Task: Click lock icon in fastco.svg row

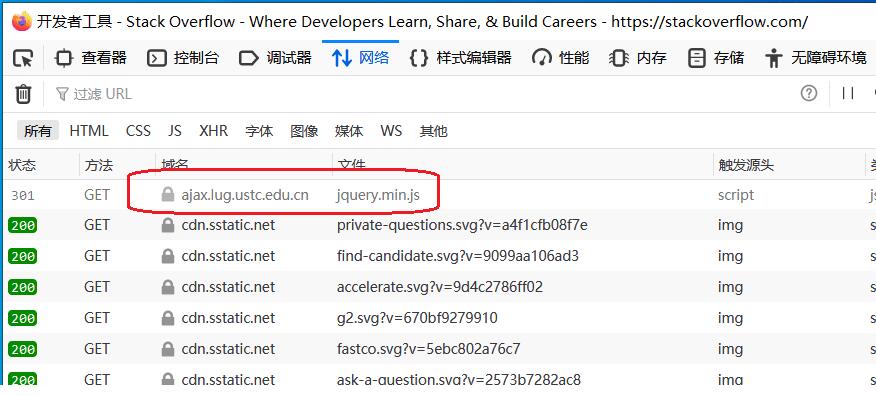Action: pyautogui.click(x=168, y=349)
